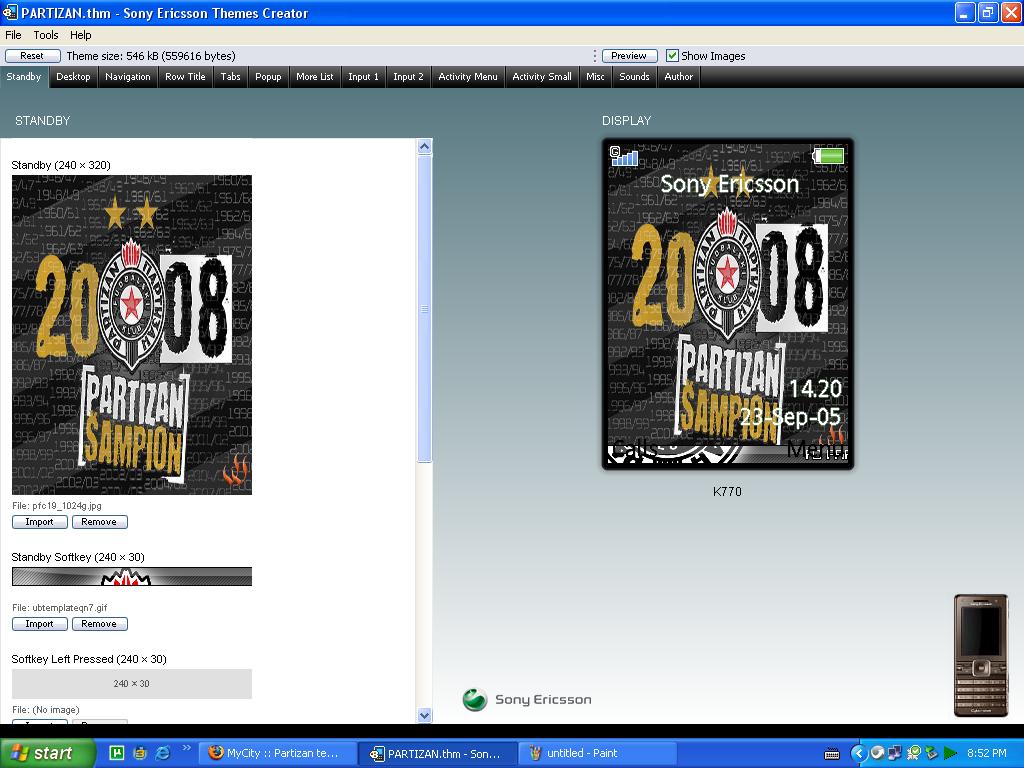This screenshot has height=768, width=1024.
Task: Switch to the untitled - Paint taskbar window
Action: (x=600, y=753)
